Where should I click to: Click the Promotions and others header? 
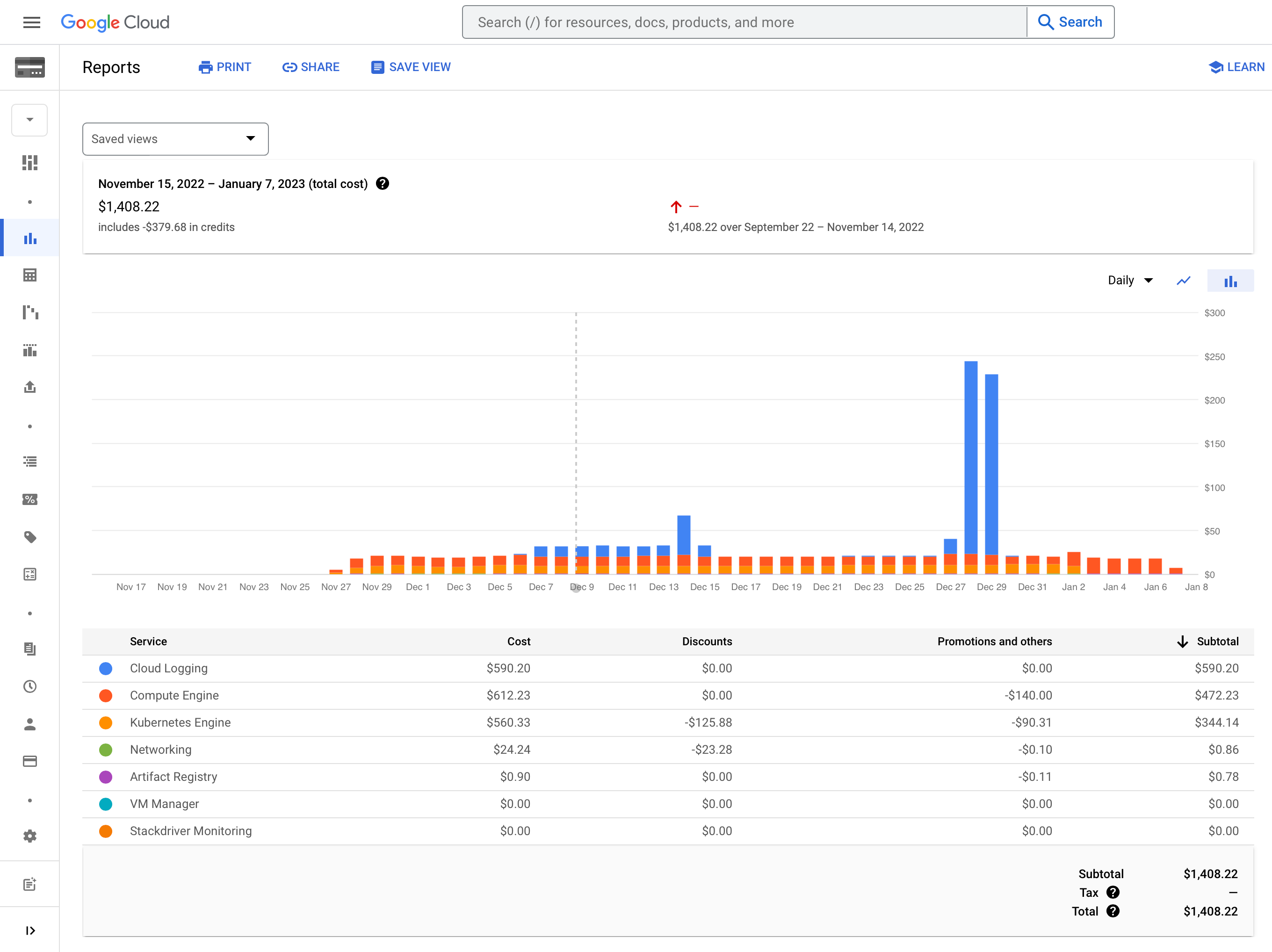click(x=995, y=642)
